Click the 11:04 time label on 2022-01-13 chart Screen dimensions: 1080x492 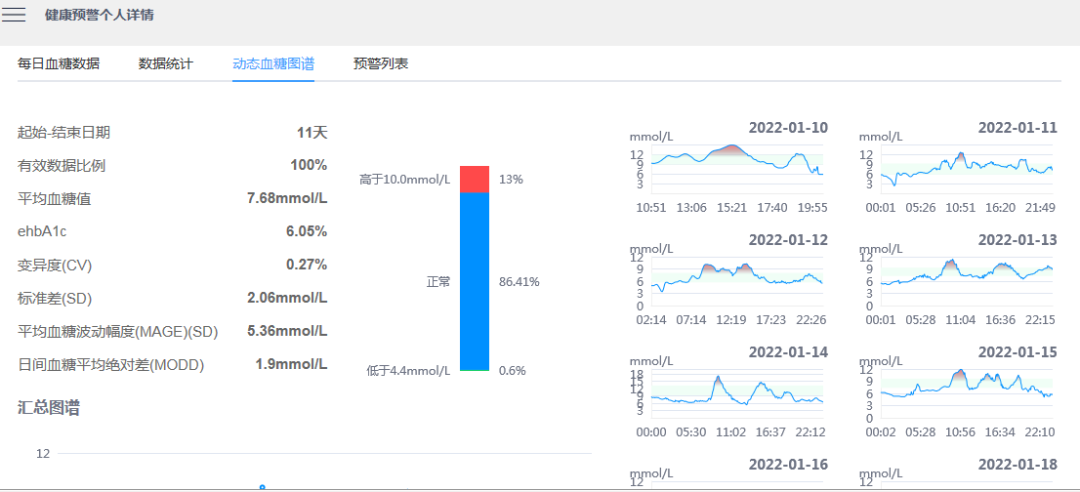pos(959,320)
